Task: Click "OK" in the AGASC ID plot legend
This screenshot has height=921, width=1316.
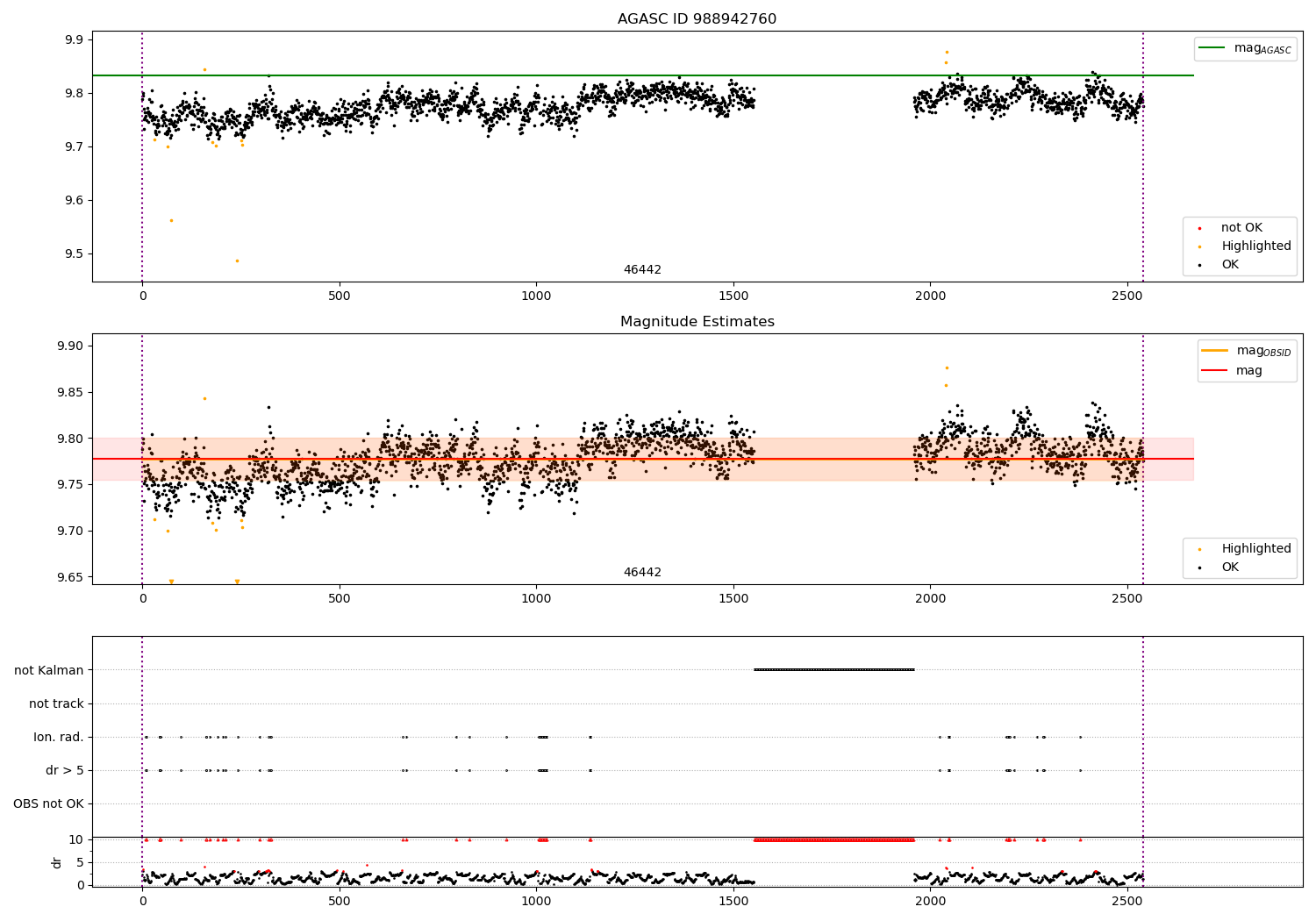Action: 1230,265
